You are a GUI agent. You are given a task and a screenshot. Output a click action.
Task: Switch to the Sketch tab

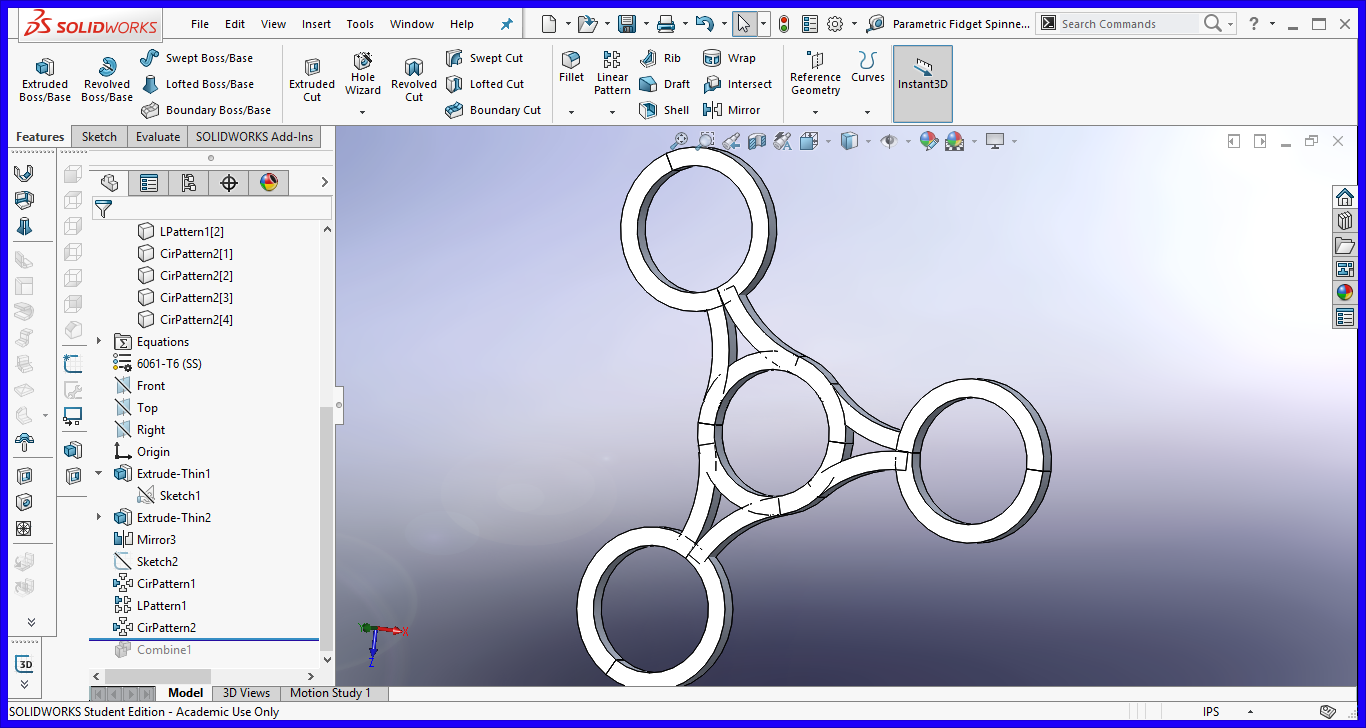point(99,137)
